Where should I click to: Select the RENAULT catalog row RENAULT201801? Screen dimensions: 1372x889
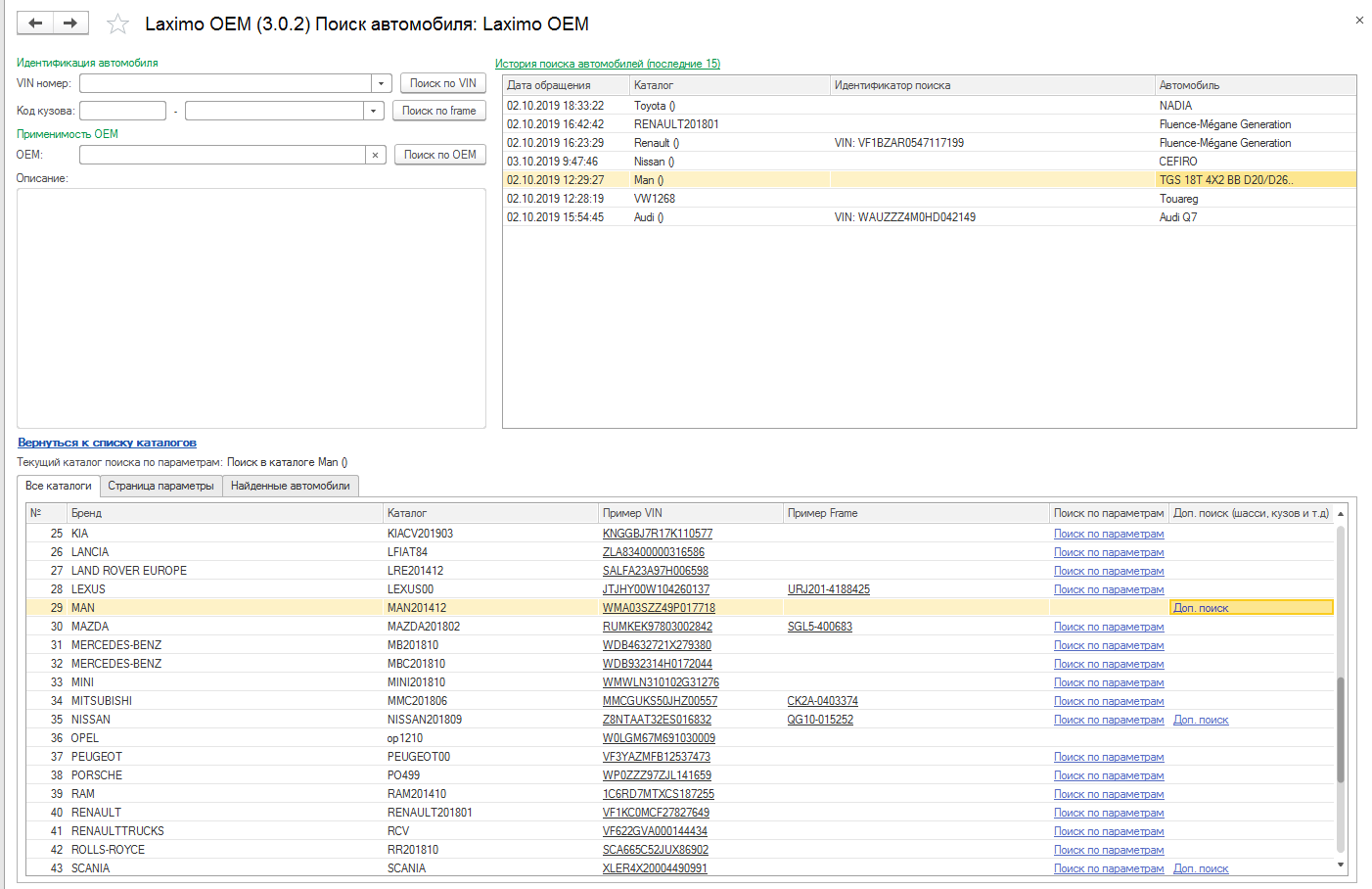pyautogui.click(x=680, y=813)
